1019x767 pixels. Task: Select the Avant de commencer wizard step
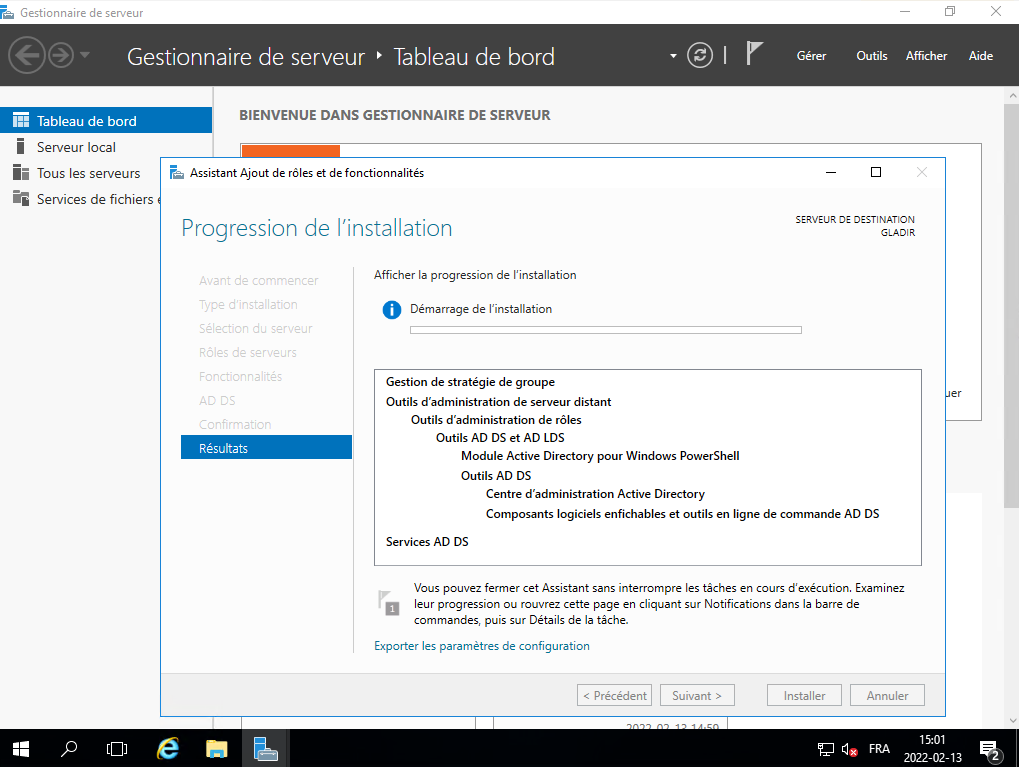coord(259,280)
